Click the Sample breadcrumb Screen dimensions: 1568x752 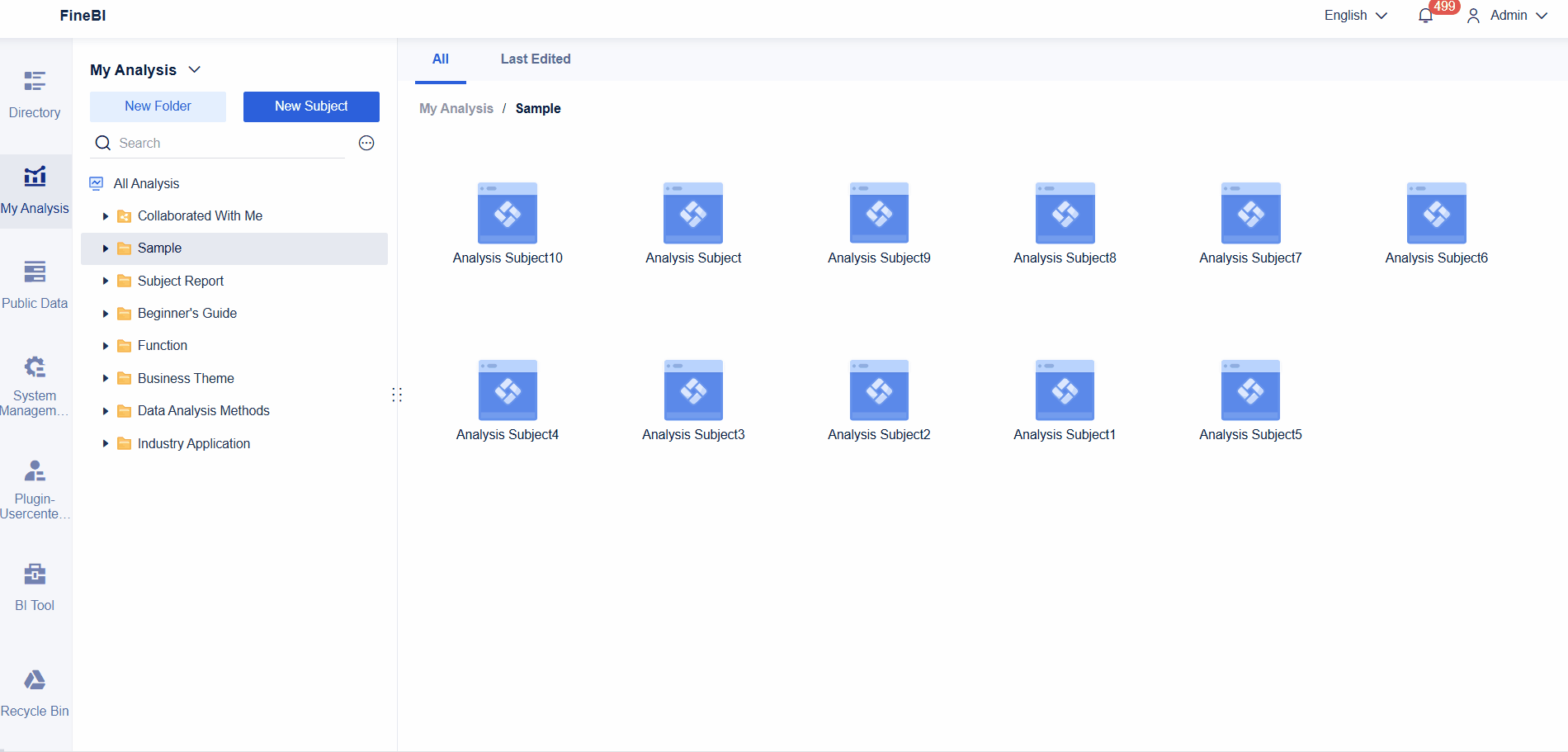(x=538, y=108)
